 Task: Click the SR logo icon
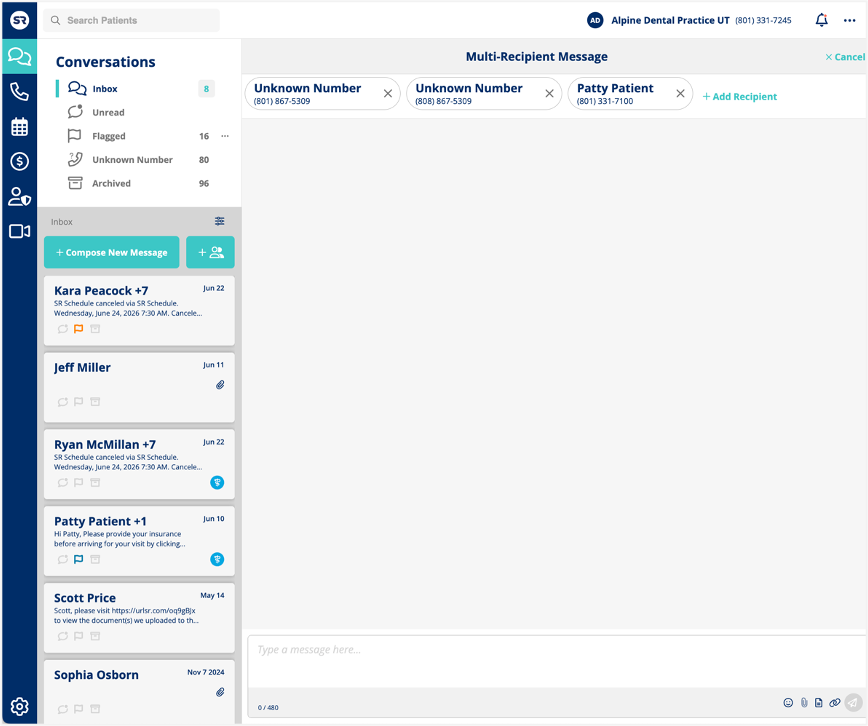[x=19, y=20]
